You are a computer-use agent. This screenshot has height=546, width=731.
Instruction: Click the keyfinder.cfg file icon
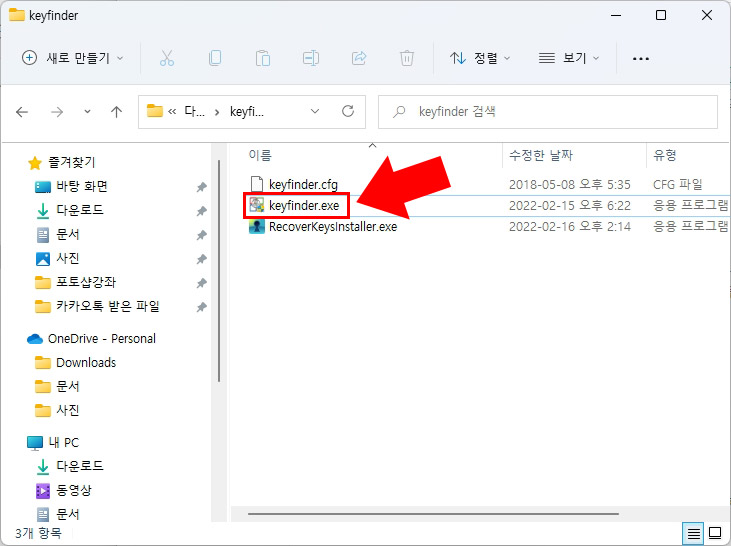click(x=256, y=184)
